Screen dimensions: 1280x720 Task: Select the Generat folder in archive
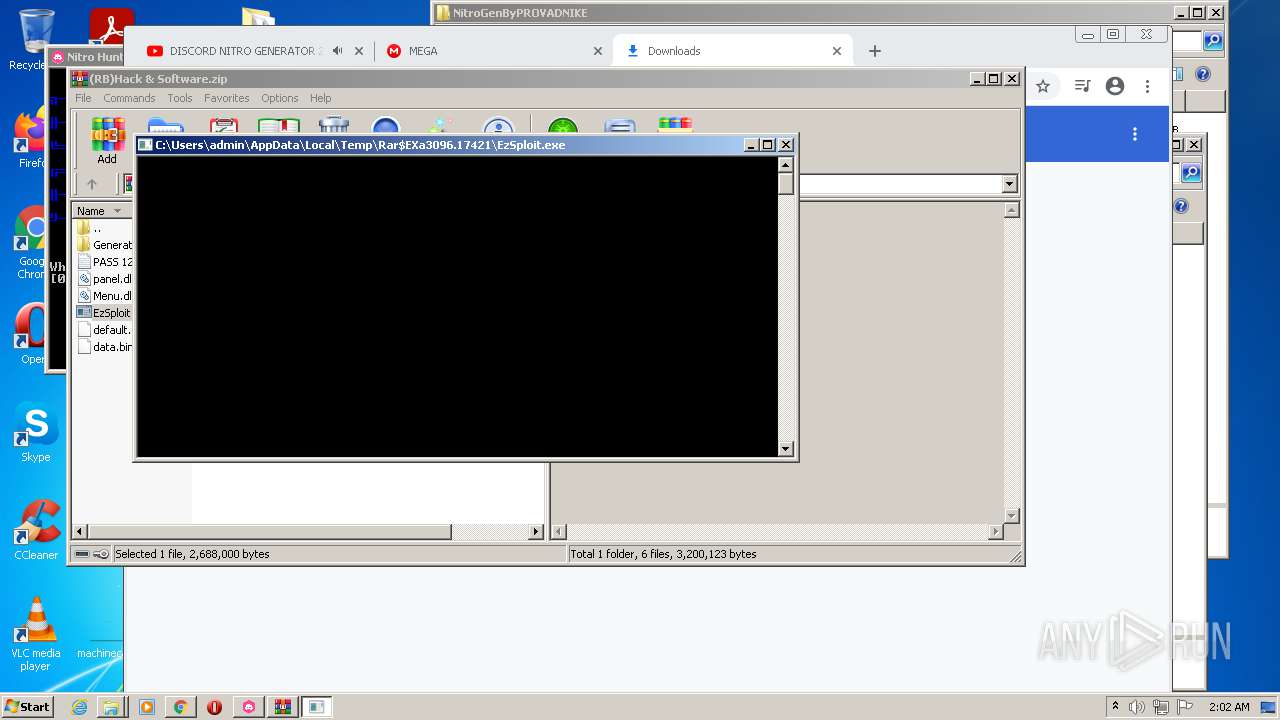(x=104, y=245)
